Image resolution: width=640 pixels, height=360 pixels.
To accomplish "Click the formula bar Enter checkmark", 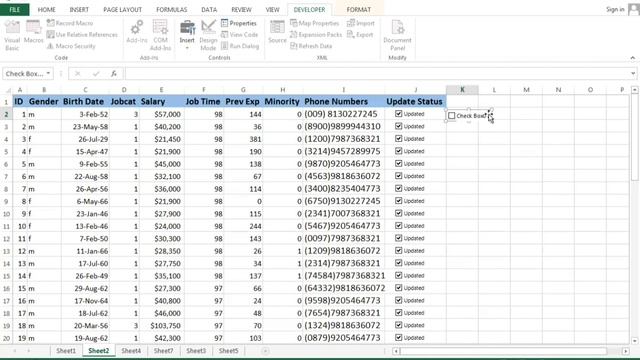I will coord(96,73).
